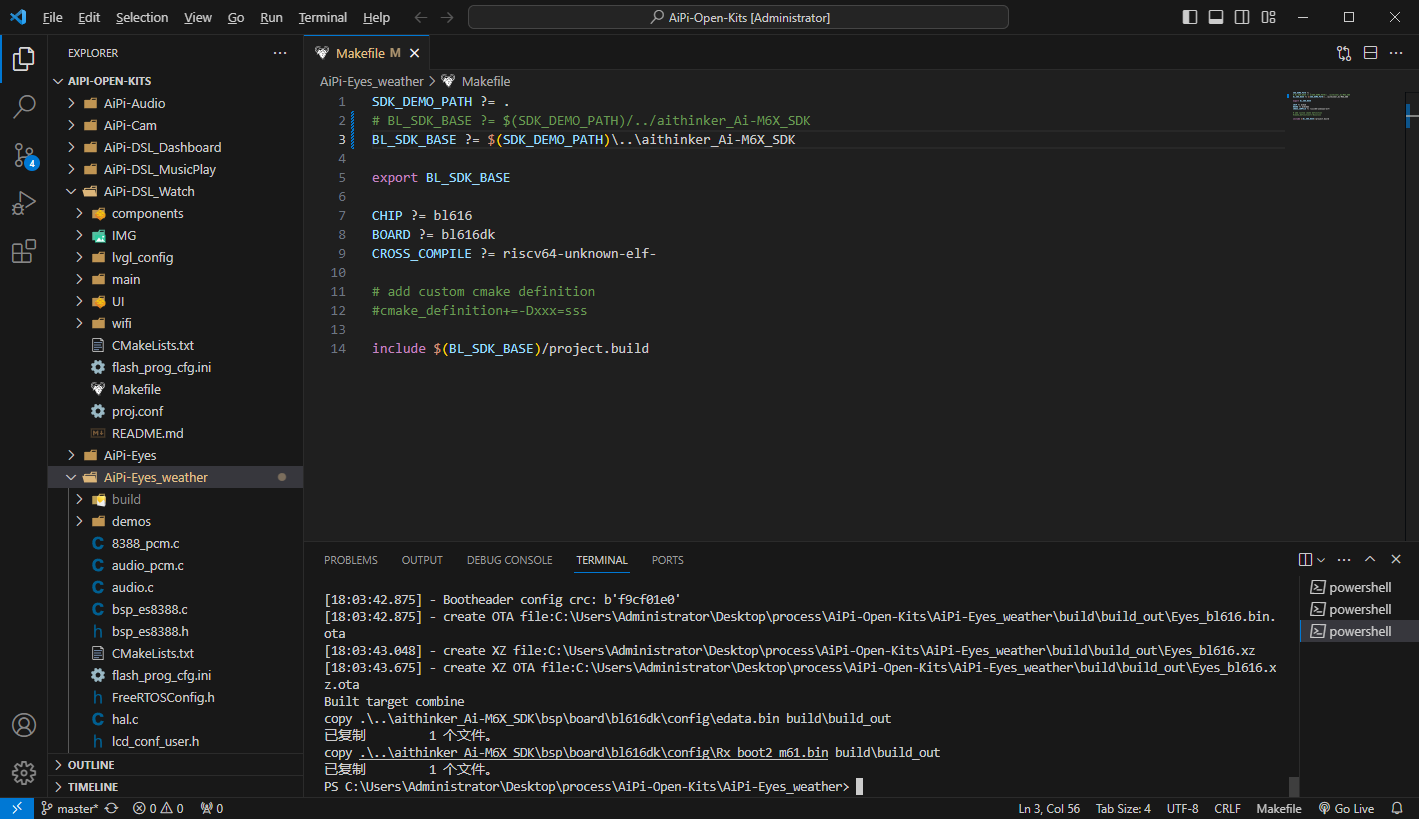The height and width of the screenshot is (819, 1419).
Task: Switch to the PORTS tab
Action: coord(668,560)
